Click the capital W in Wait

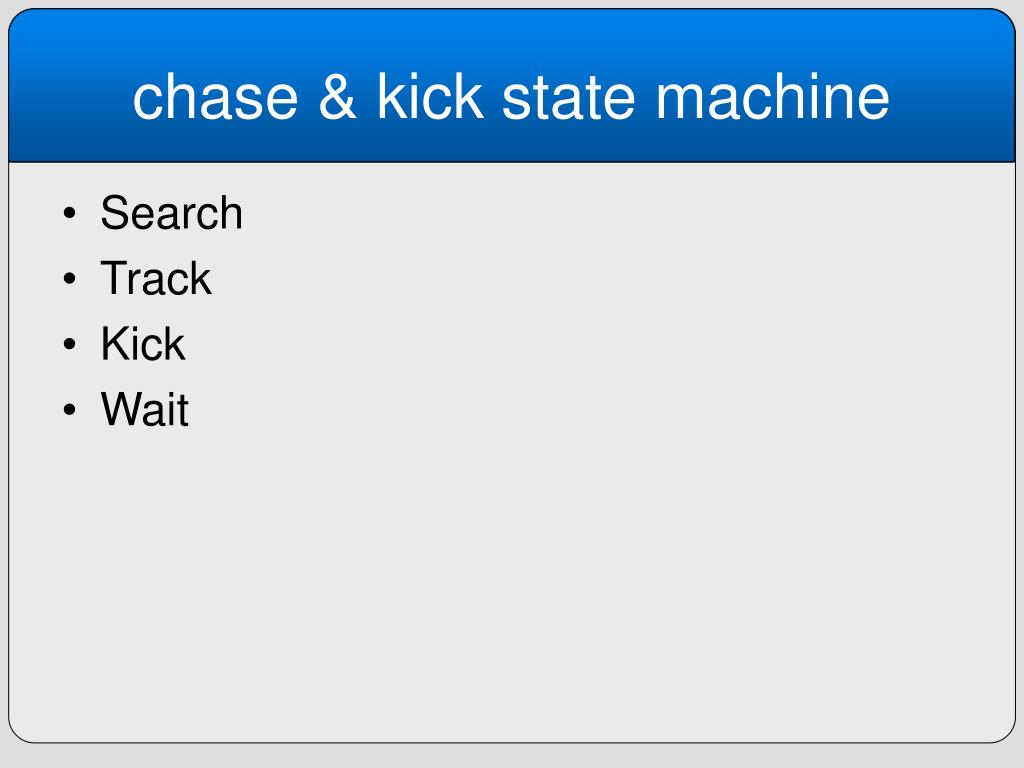124,409
